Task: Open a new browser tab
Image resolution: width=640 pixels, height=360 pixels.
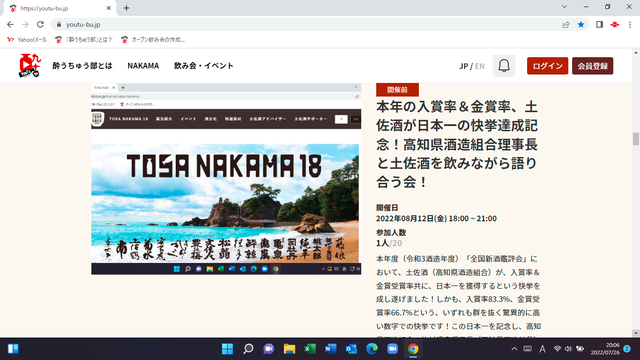Action: point(127,8)
